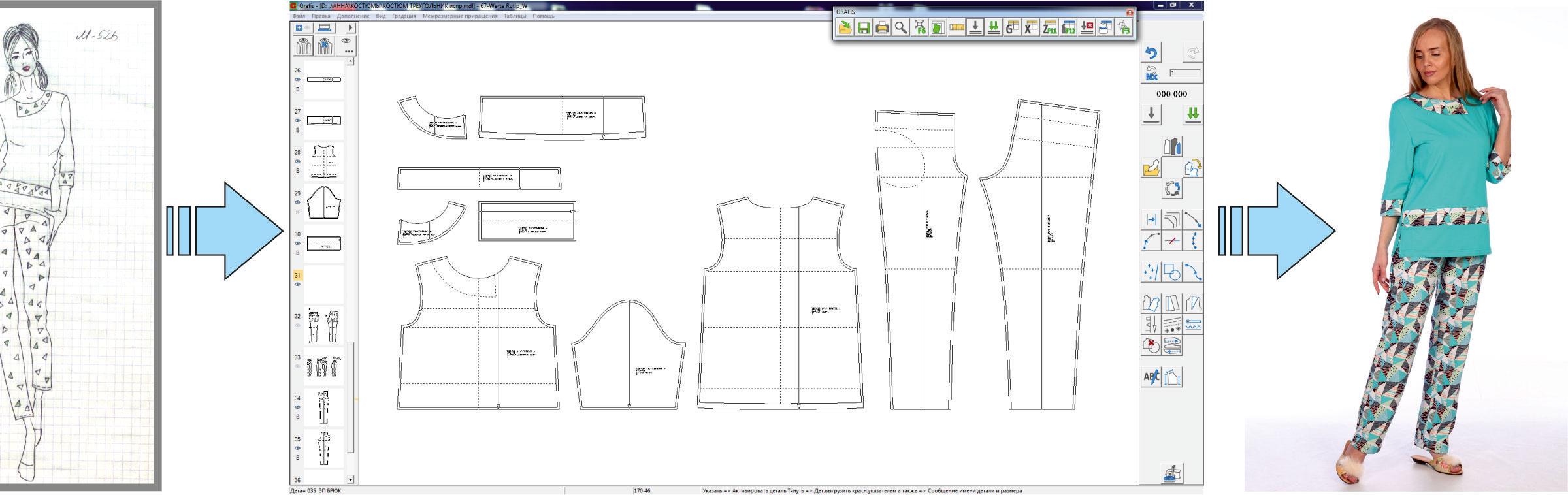
Task: Click the 000 000 display field
Action: click(1172, 94)
